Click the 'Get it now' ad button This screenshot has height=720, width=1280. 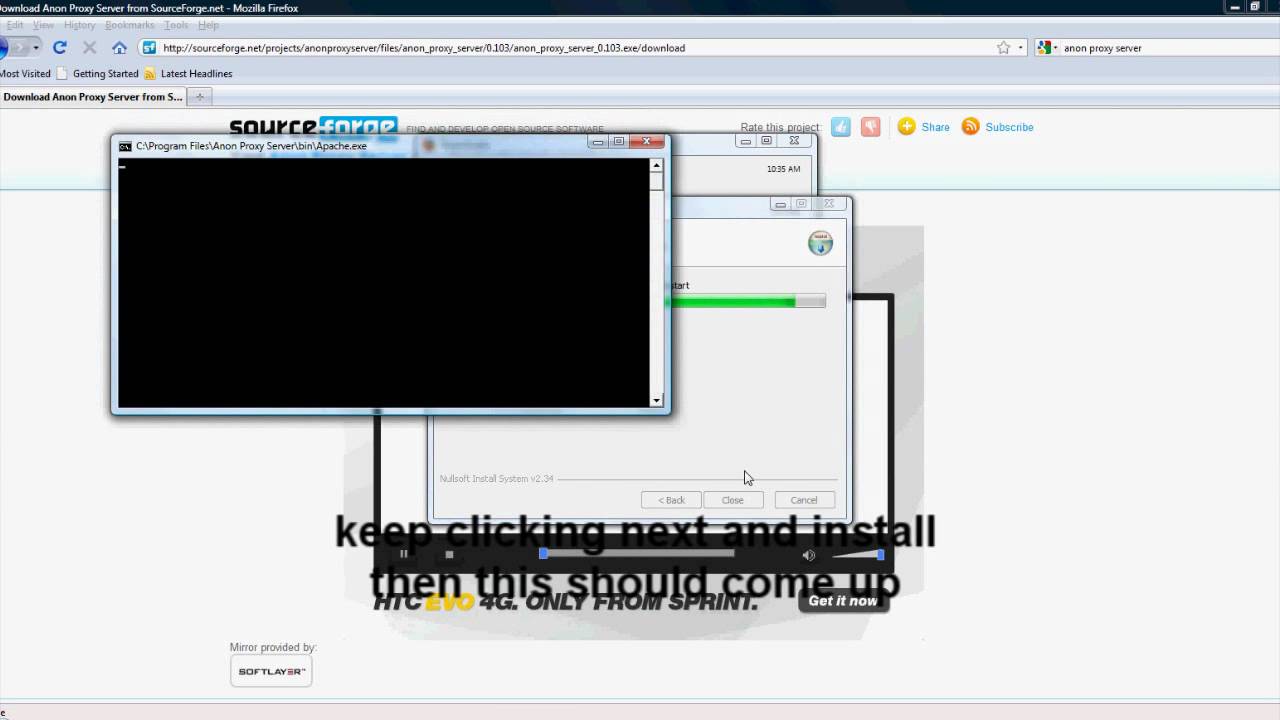tap(843, 601)
